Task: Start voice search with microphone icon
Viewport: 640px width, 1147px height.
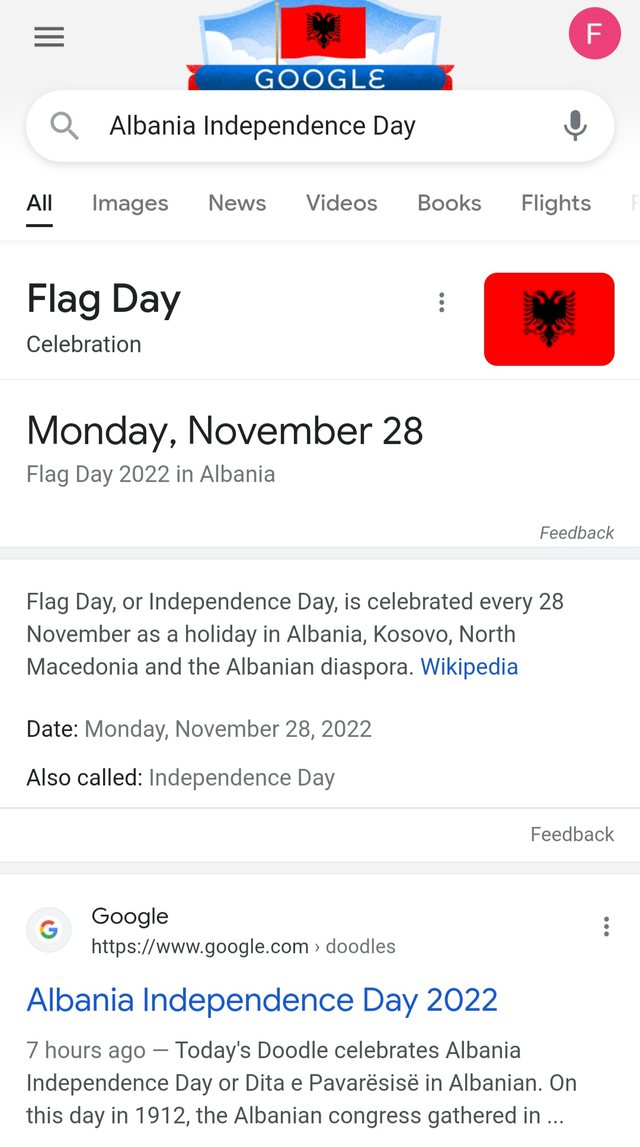Action: point(576,126)
